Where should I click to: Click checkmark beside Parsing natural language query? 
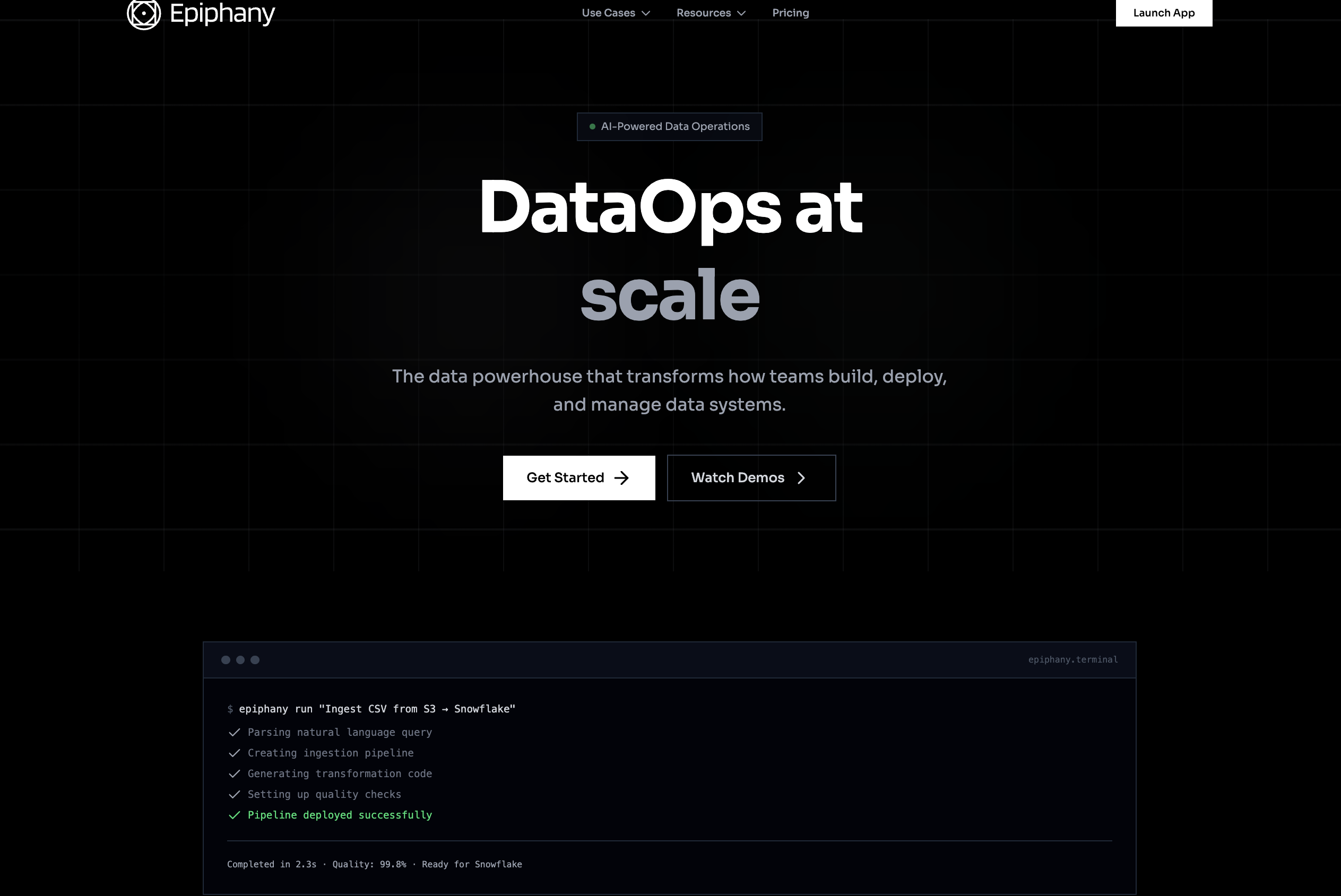coord(235,733)
